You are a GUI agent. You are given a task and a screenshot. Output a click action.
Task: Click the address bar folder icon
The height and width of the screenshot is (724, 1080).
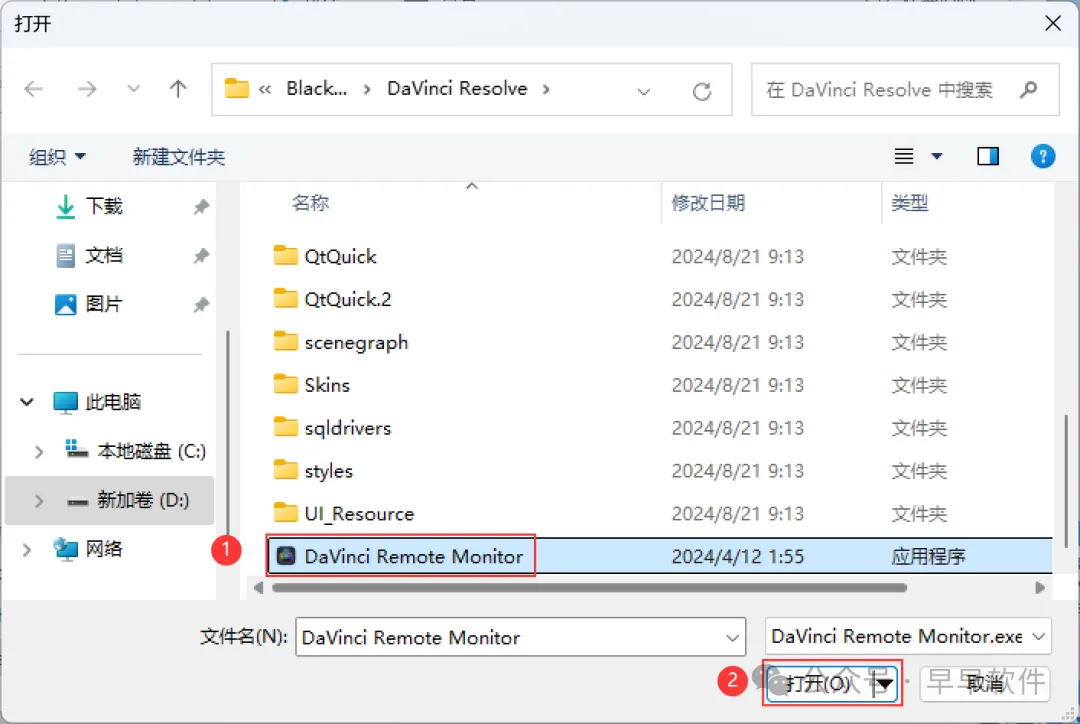[236, 88]
